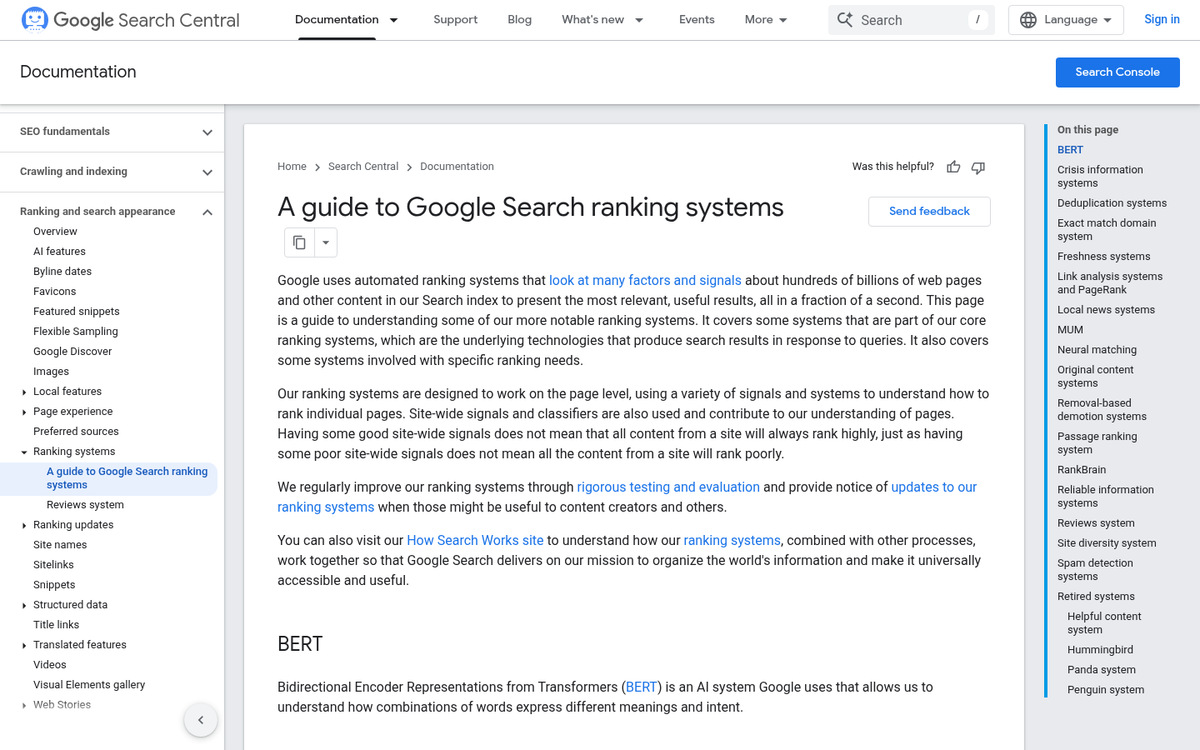1200x750 pixels.
Task: Open Google Discover in the sidebar
Action: pos(72,351)
